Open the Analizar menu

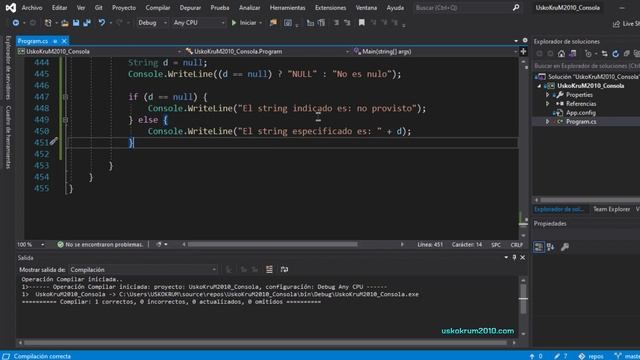(x=249, y=8)
